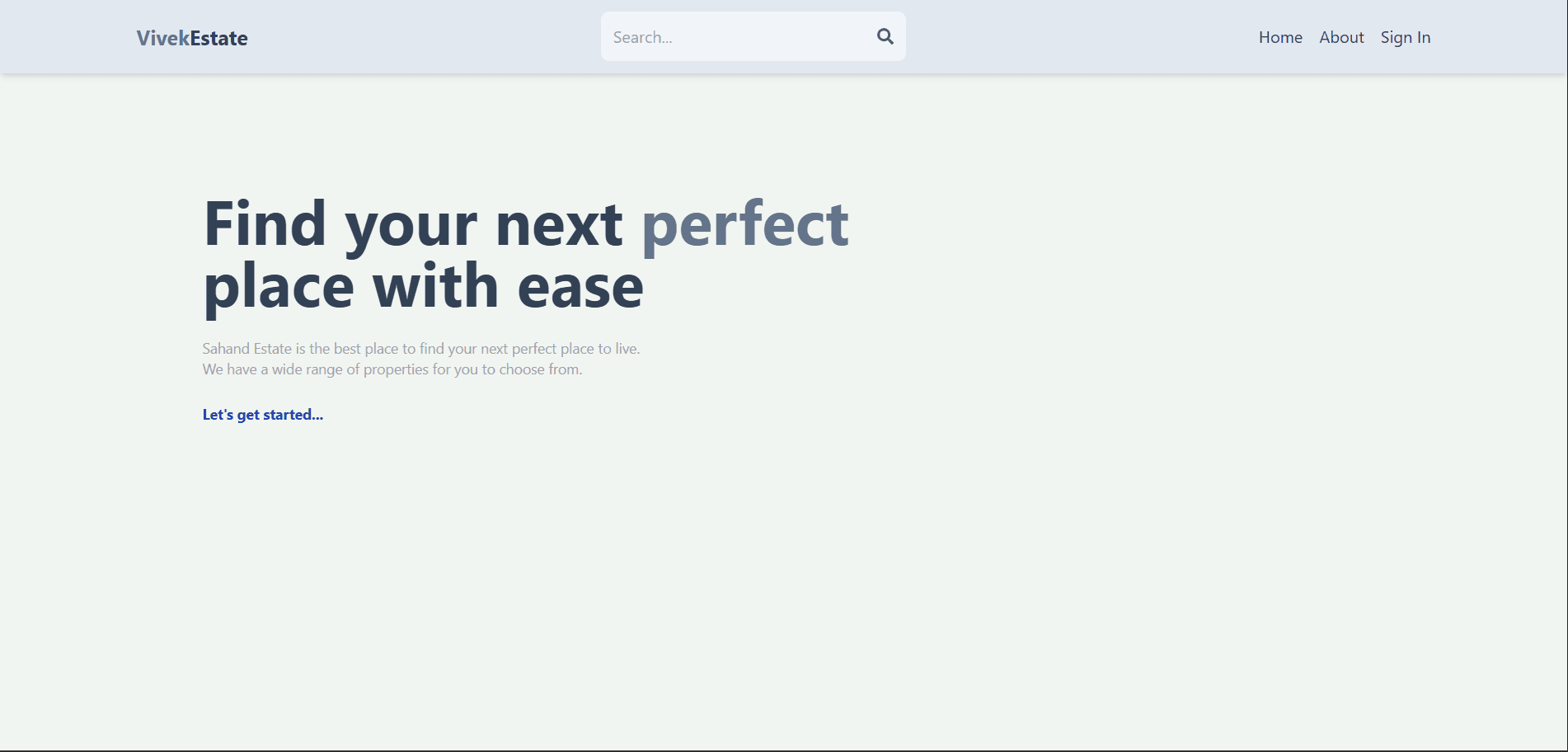Screen dimensions: 1568x752
Task: Click the word "Find" in the headline
Action: coord(265,224)
